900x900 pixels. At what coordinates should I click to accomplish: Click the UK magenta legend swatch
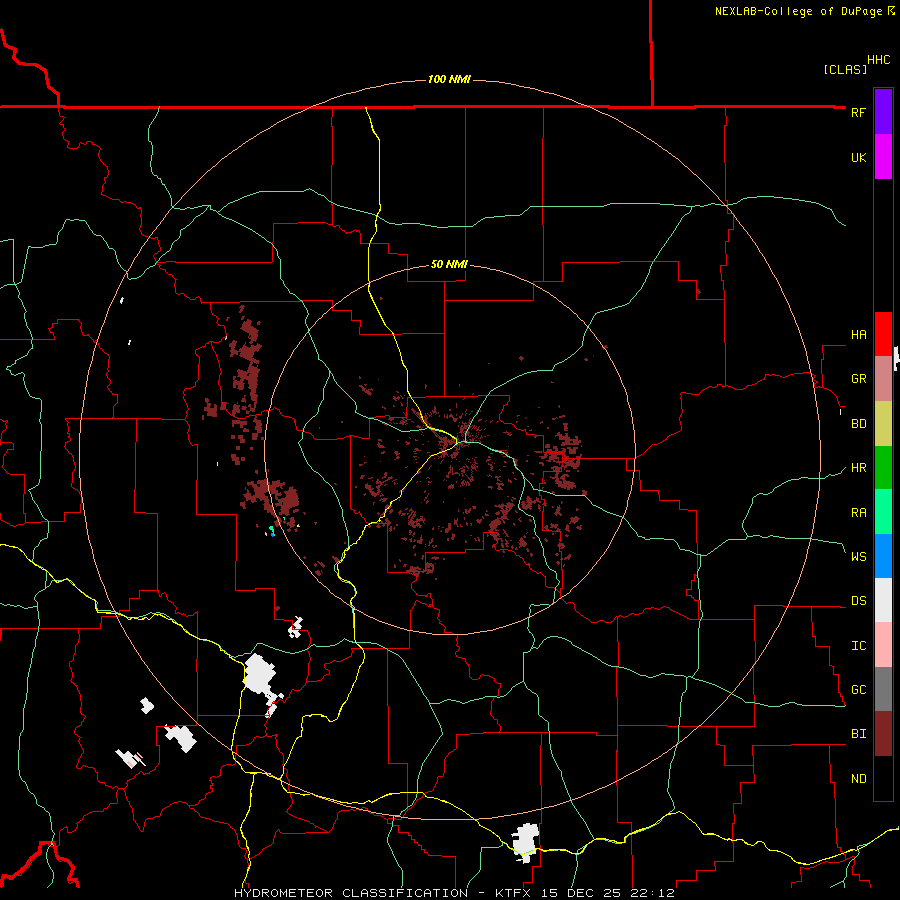click(883, 157)
